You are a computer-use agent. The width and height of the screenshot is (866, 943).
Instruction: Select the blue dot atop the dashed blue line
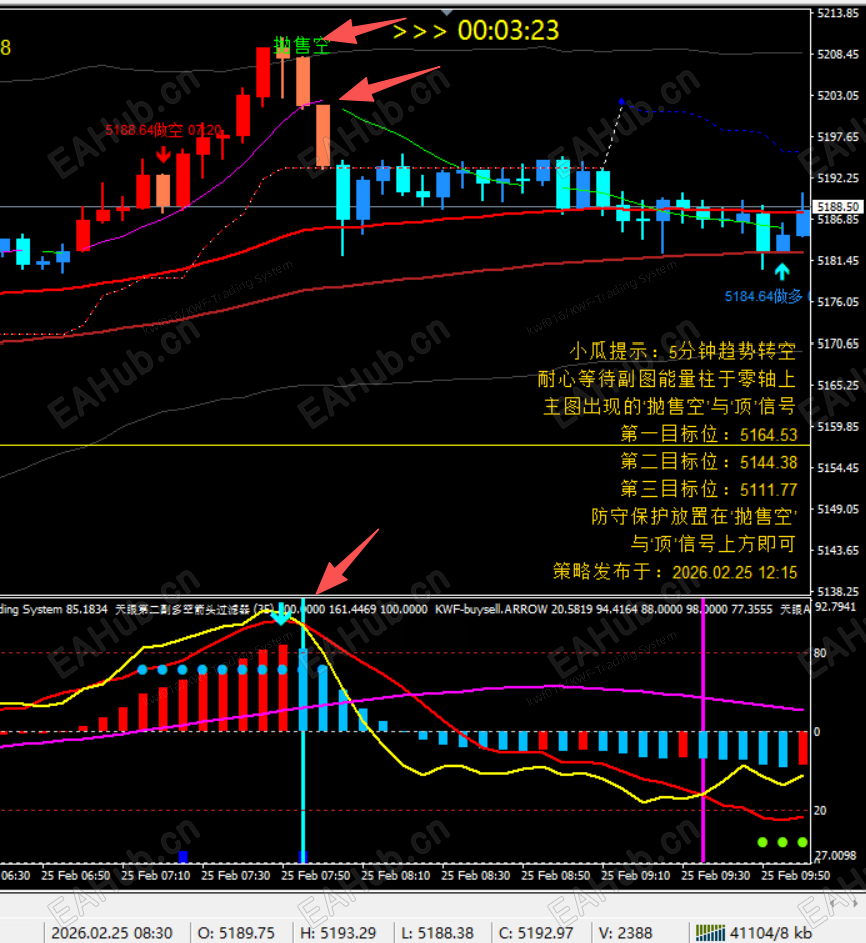tap(621, 102)
